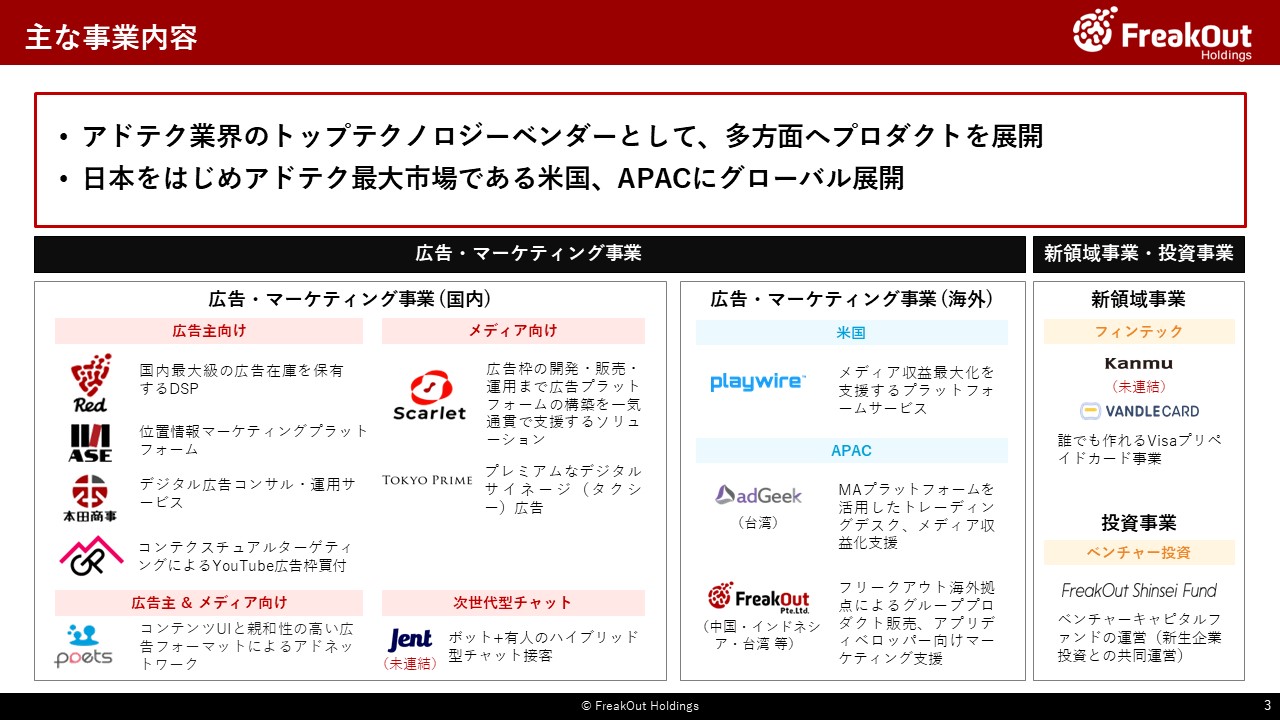The height and width of the screenshot is (720, 1280).
Task: Click （未連結）note under Kanmu
Action: click(1139, 387)
